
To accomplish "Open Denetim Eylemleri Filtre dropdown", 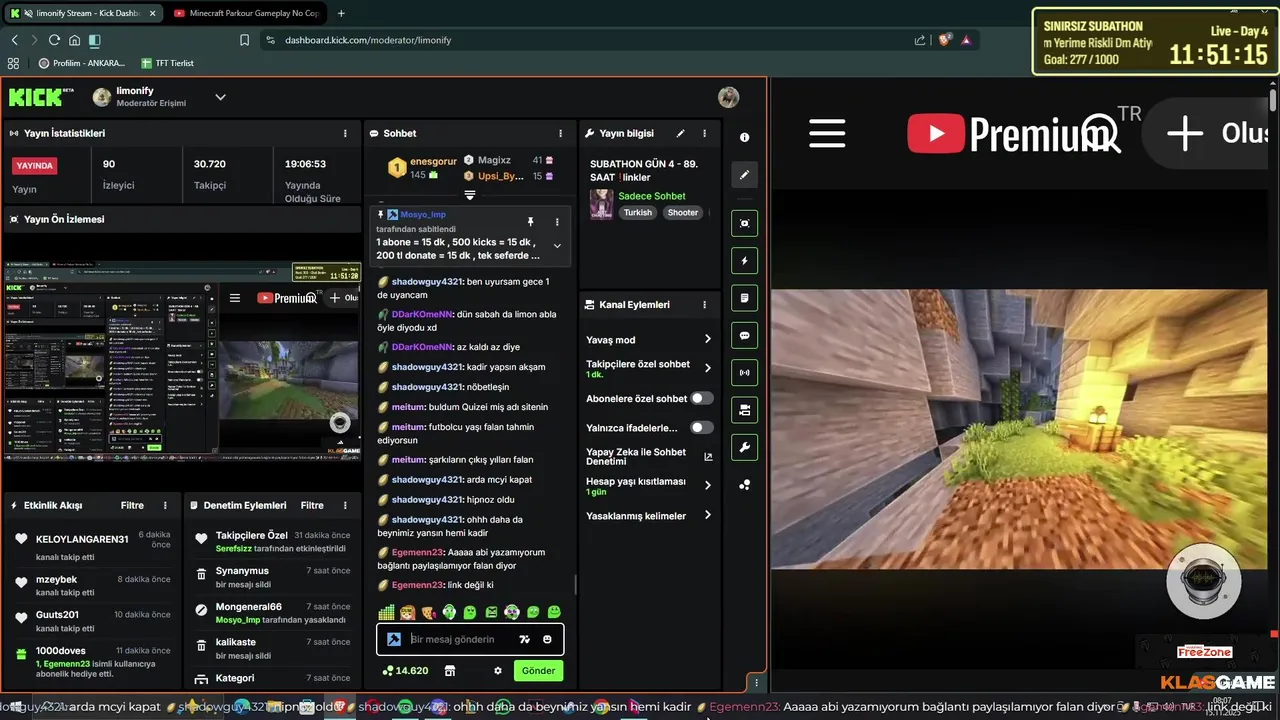I will tap(313, 505).
